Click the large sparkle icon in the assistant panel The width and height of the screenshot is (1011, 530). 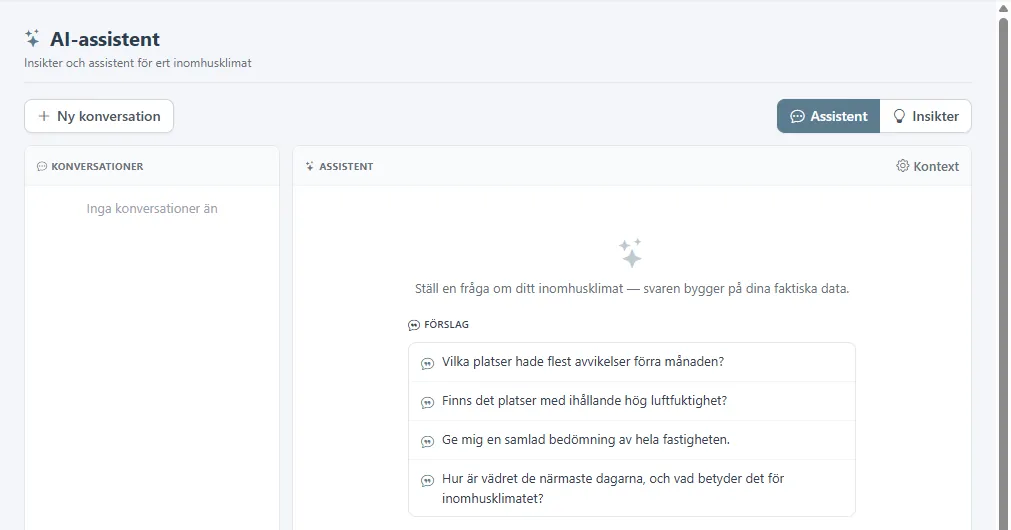[x=631, y=253]
